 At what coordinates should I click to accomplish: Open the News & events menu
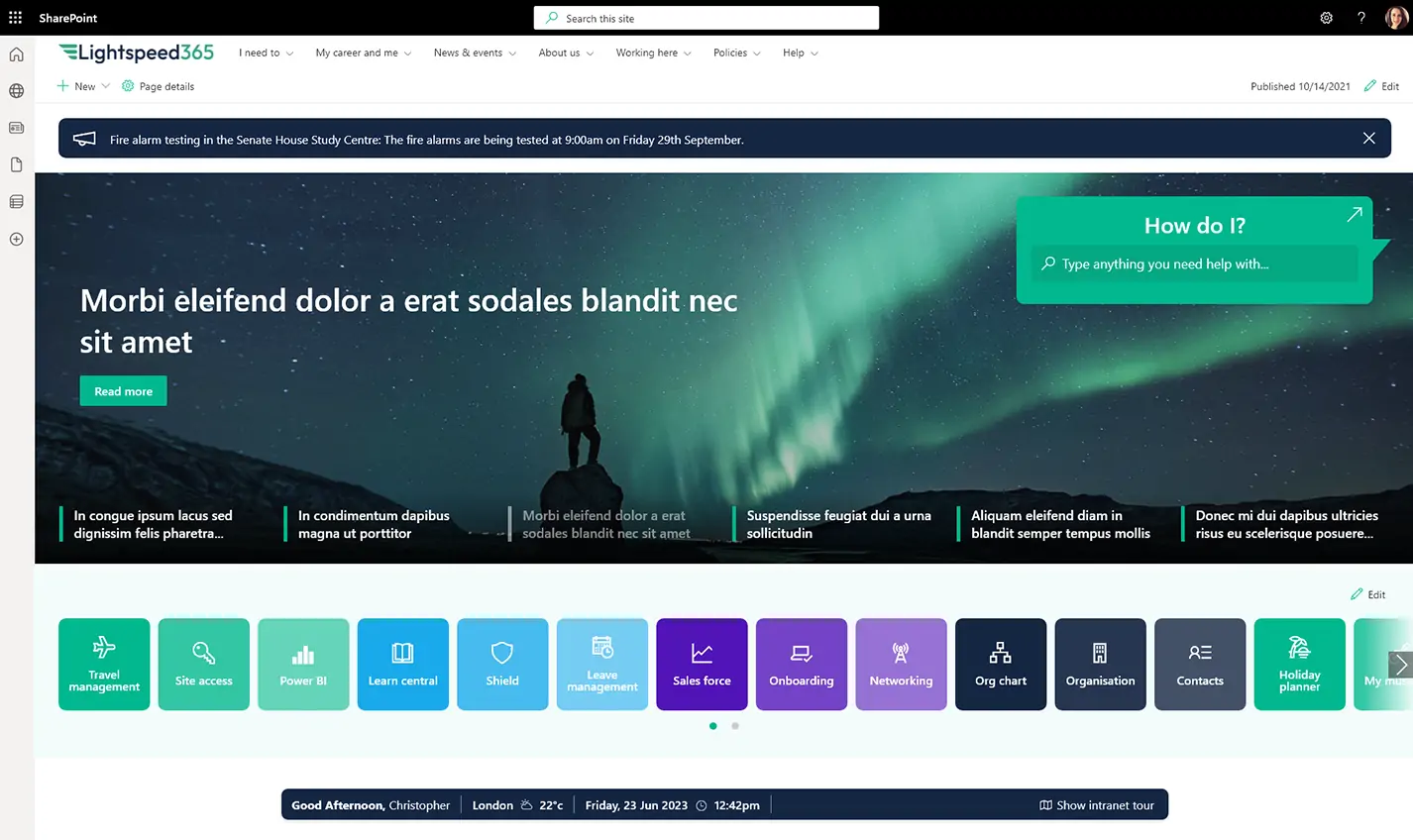click(475, 53)
